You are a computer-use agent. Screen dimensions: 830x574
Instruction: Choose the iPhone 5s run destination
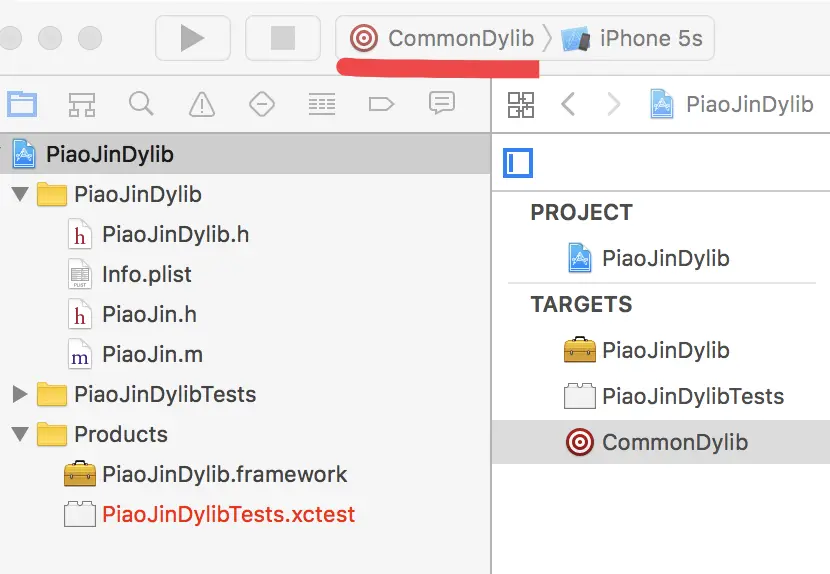tap(632, 38)
